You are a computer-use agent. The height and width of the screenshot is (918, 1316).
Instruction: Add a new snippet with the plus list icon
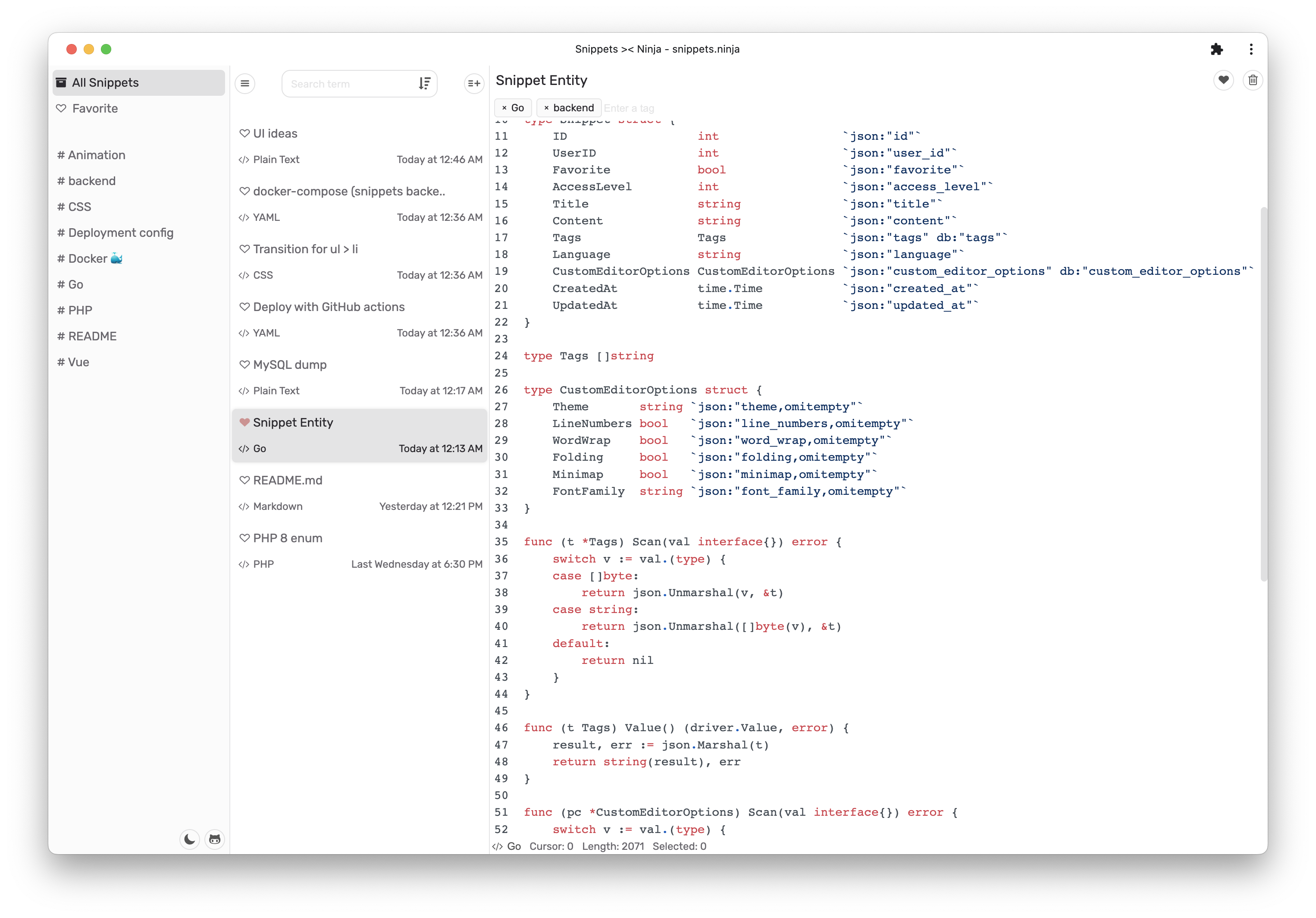tap(474, 84)
